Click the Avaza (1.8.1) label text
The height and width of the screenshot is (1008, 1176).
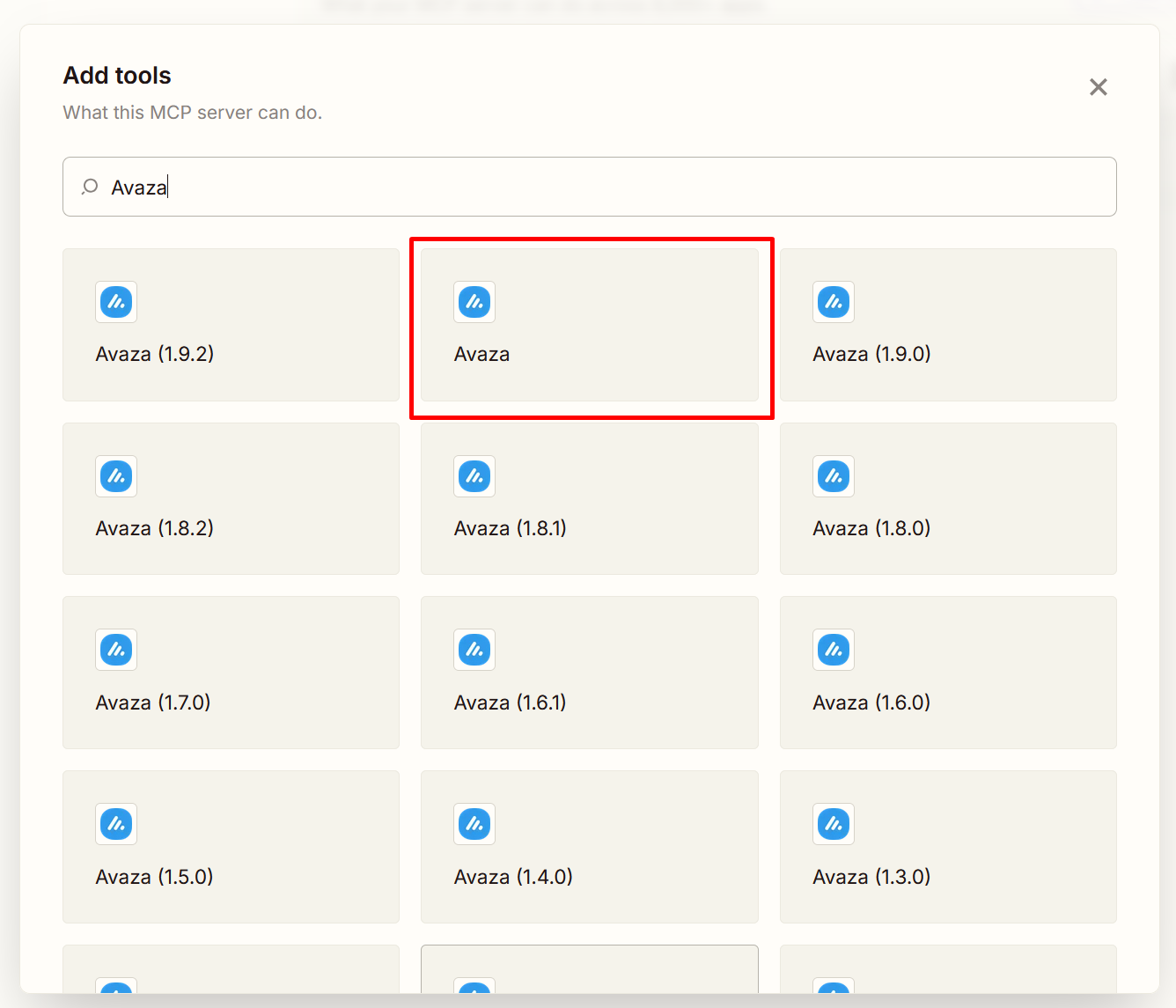pyautogui.click(x=511, y=528)
